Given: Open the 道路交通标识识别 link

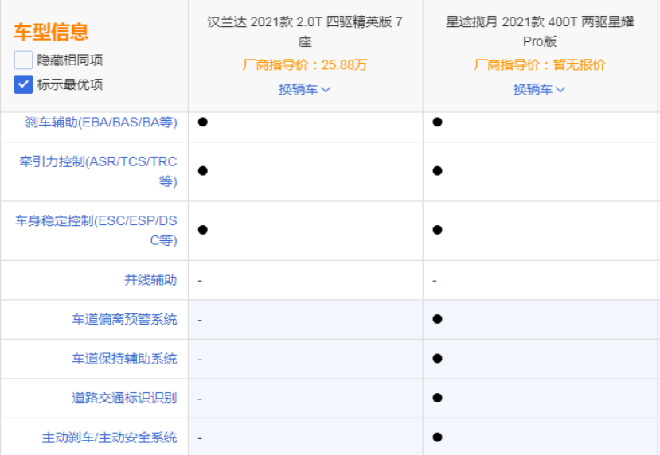Looking at the screenshot, I should (x=124, y=398).
